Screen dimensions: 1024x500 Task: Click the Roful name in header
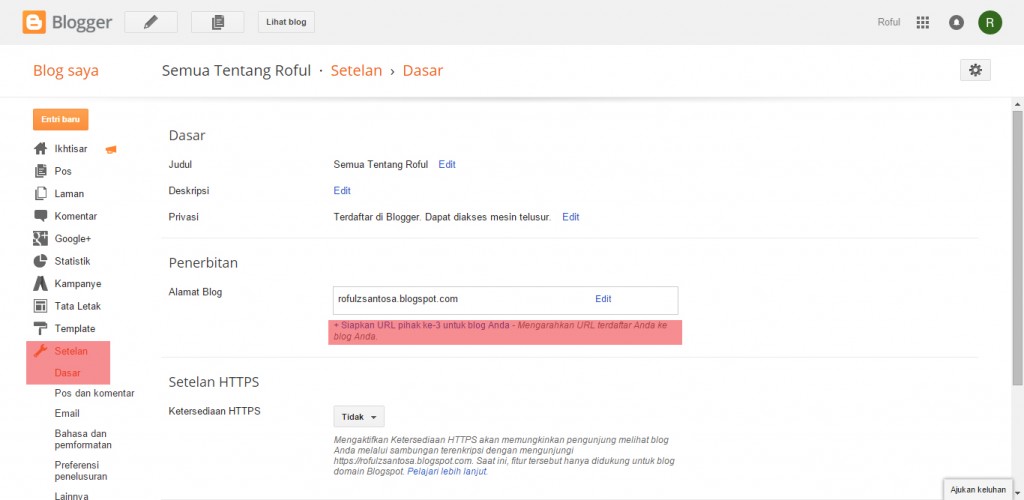pyautogui.click(x=889, y=22)
